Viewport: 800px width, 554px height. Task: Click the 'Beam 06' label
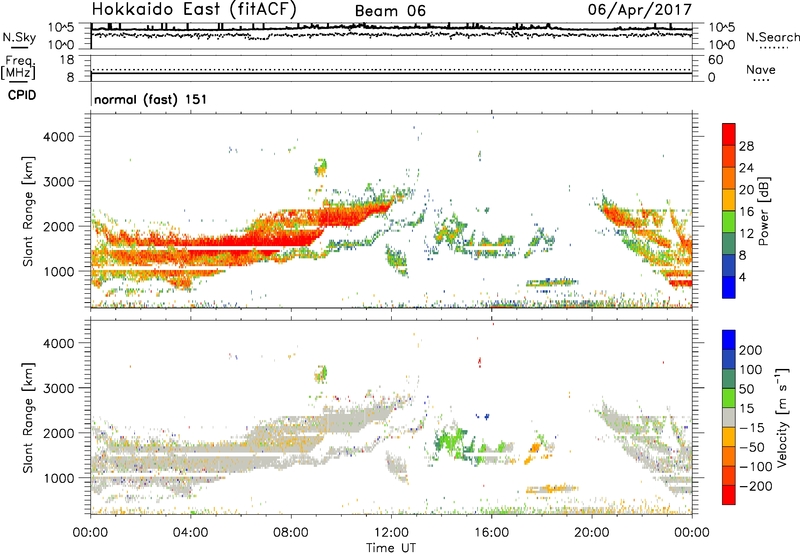tap(390, 11)
